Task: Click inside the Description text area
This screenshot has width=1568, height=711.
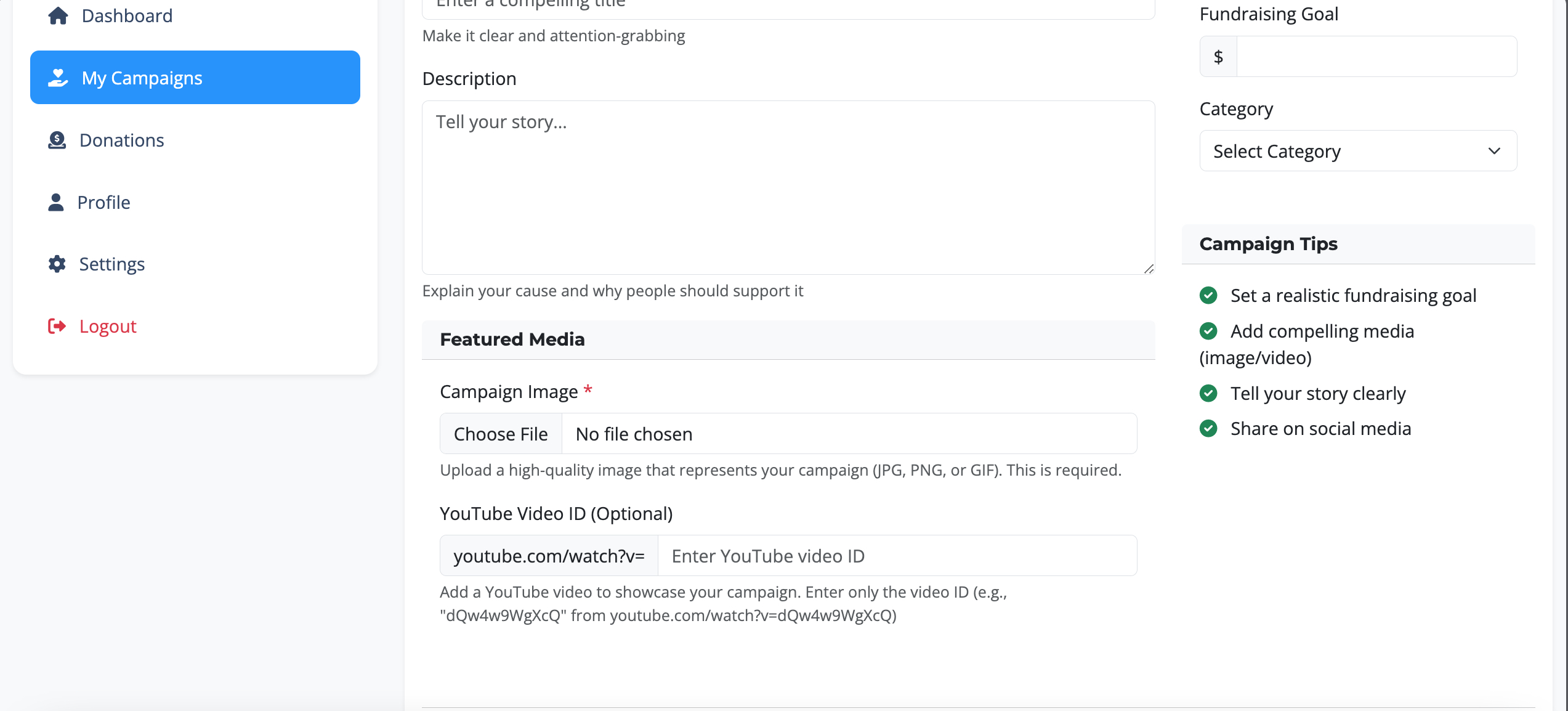Action: [787, 187]
